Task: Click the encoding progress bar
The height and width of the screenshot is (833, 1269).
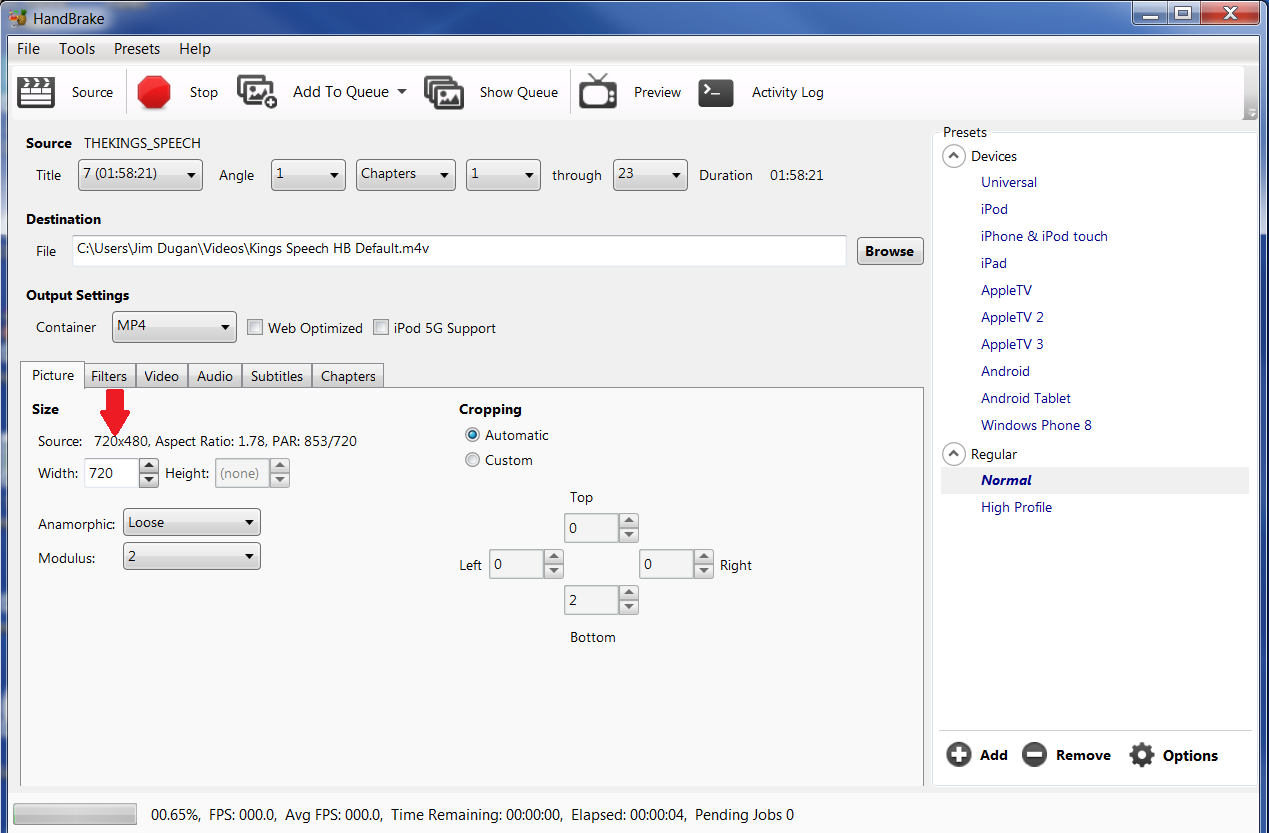Action: click(x=75, y=814)
